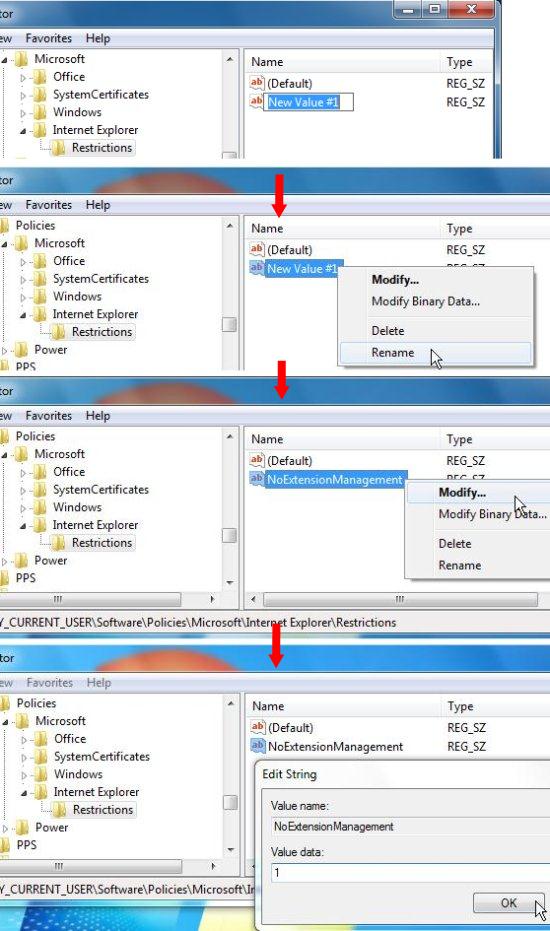550x931 pixels.
Task: Choose Rename from the New Value #1 context menu
Action: tap(435, 353)
